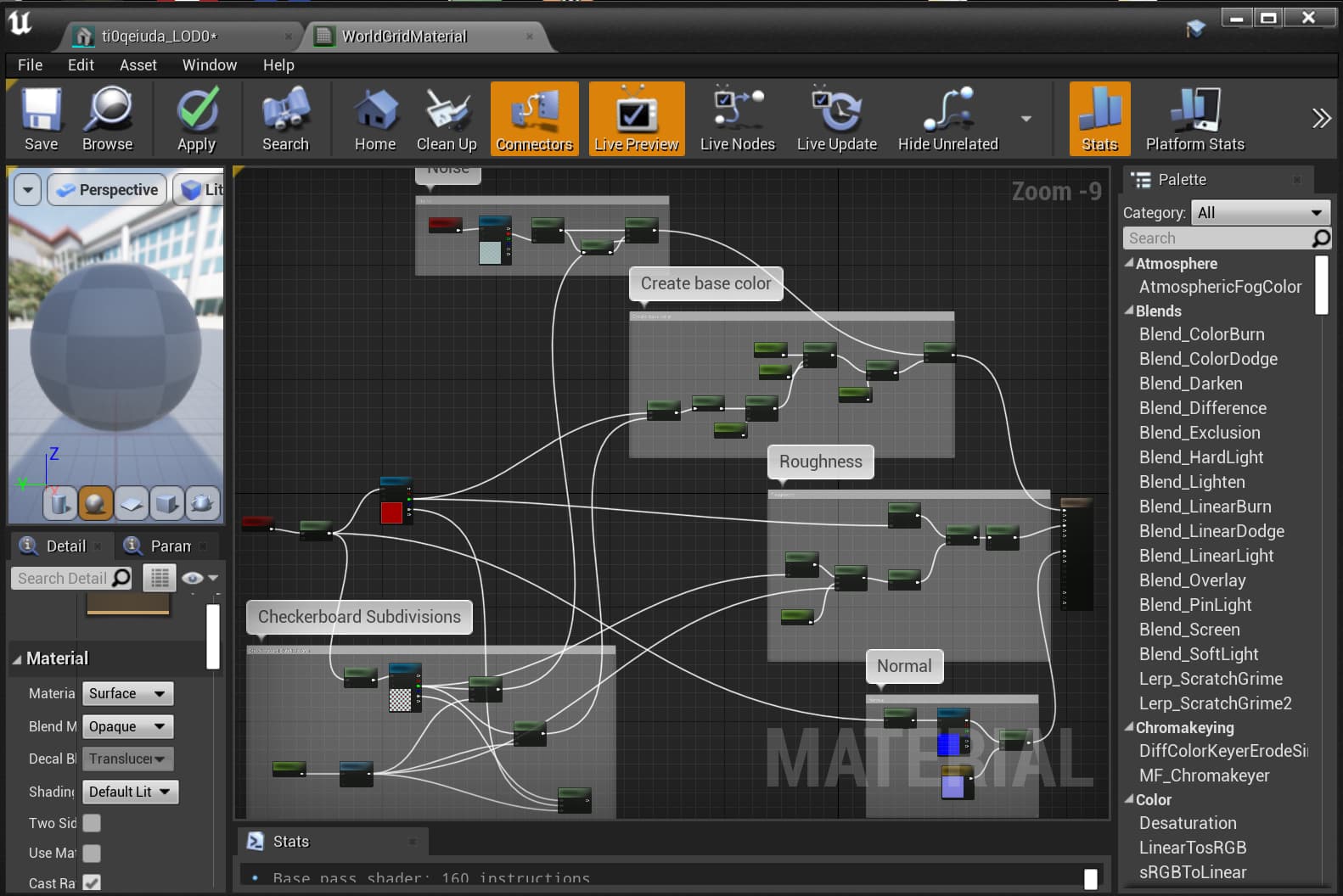Open viewport options dropdown arrow
Screen dimensions: 1343x896
coord(28,189)
